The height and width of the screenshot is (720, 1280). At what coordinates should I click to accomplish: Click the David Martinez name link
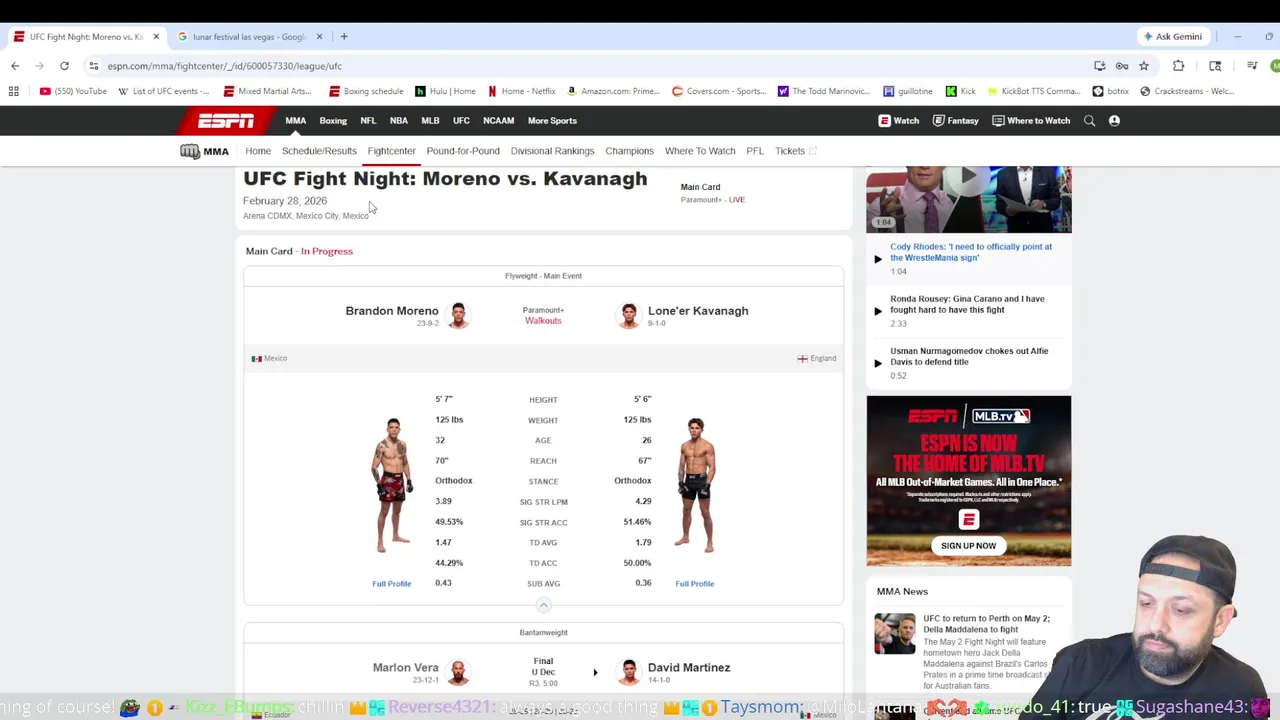[x=689, y=668]
